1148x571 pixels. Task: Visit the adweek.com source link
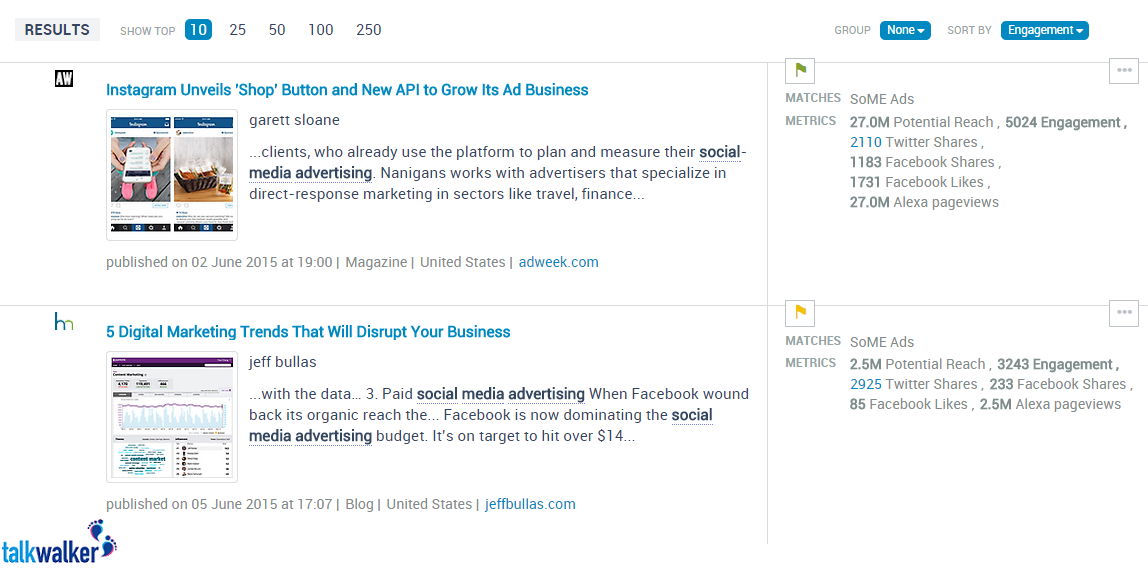point(559,262)
